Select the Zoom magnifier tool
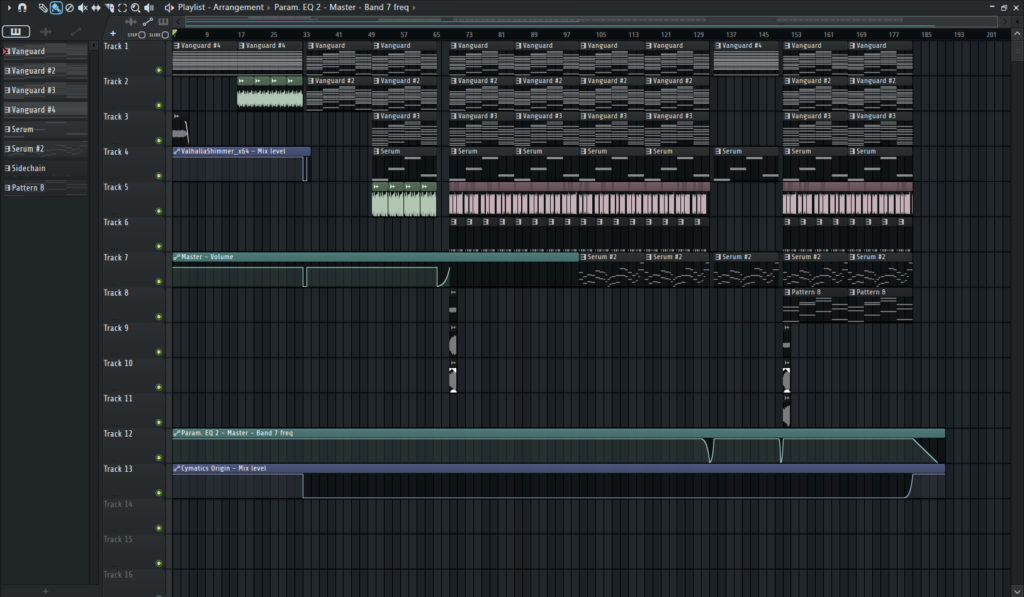Image resolution: width=1024 pixels, height=597 pixels. pyautogui.click(x=135, y=7)
